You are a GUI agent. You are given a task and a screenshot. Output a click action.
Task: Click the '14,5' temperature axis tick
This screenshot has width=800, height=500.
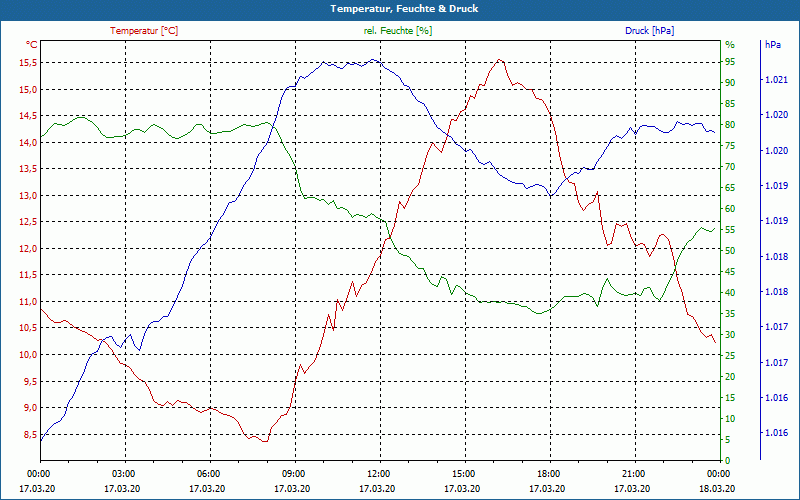[x=28, y=116]
